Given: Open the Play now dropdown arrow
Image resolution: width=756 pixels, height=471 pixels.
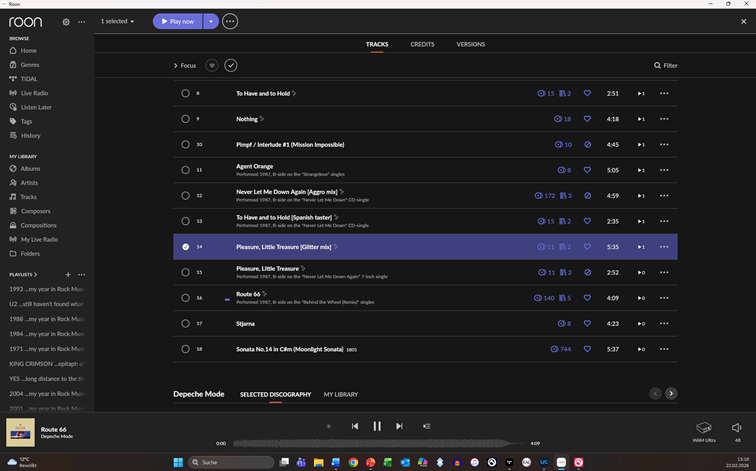Looking at the screenshot, I should click(210, 21).
